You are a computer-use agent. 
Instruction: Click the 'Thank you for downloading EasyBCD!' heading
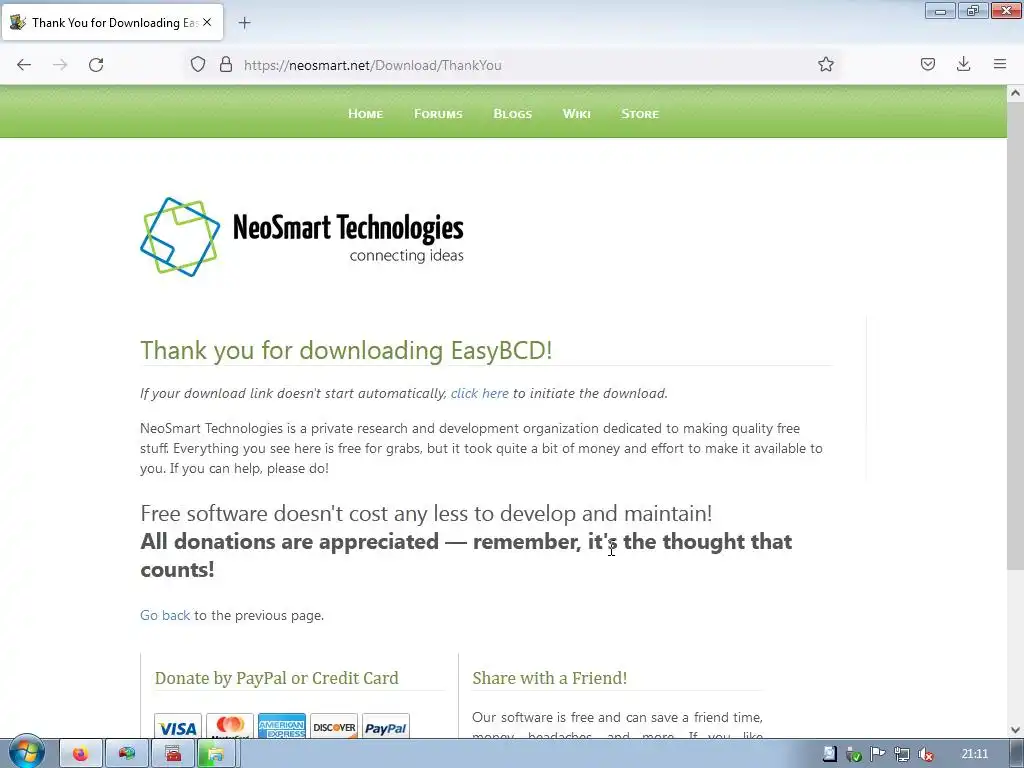(346, 351)
